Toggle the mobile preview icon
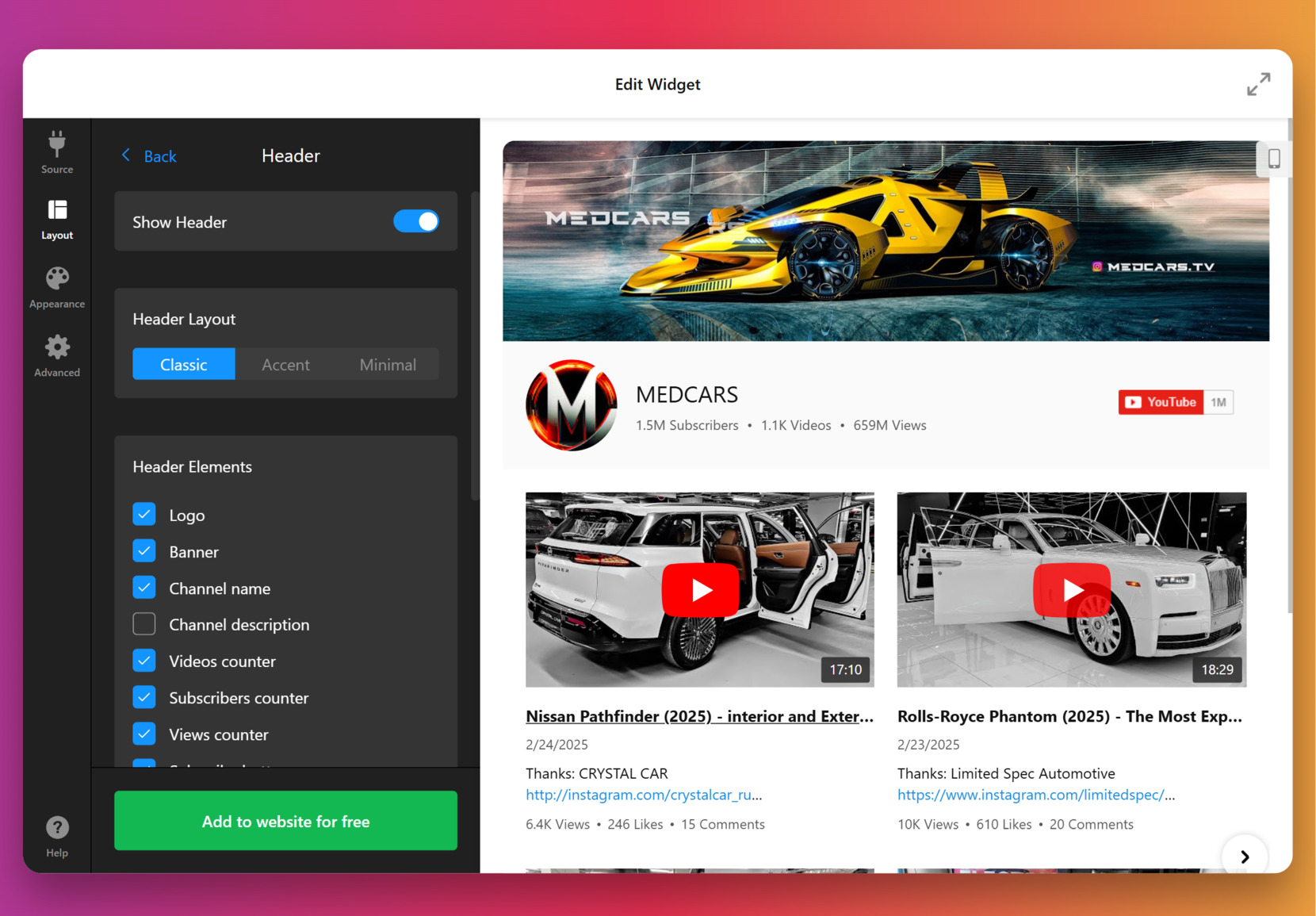The height and width of the screenshot is (916, 1316). [1275, 159]
